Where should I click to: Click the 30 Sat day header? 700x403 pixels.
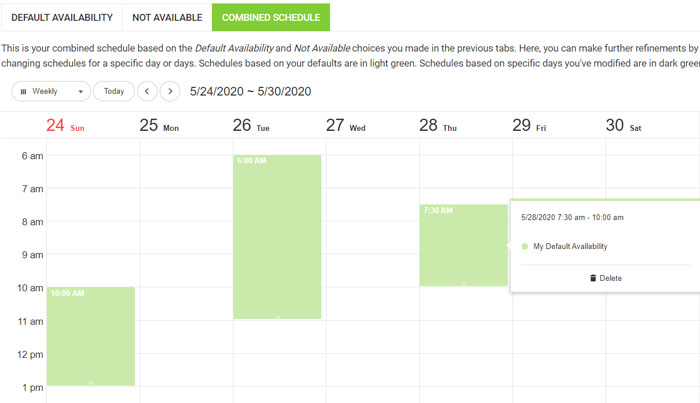[x=624, y=126]
